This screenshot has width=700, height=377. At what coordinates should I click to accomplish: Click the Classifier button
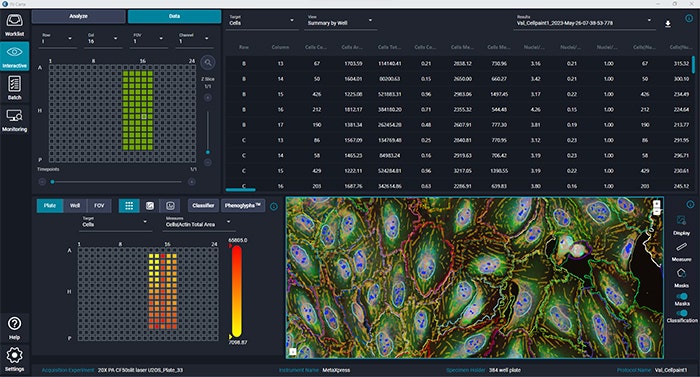click(204, 205)
